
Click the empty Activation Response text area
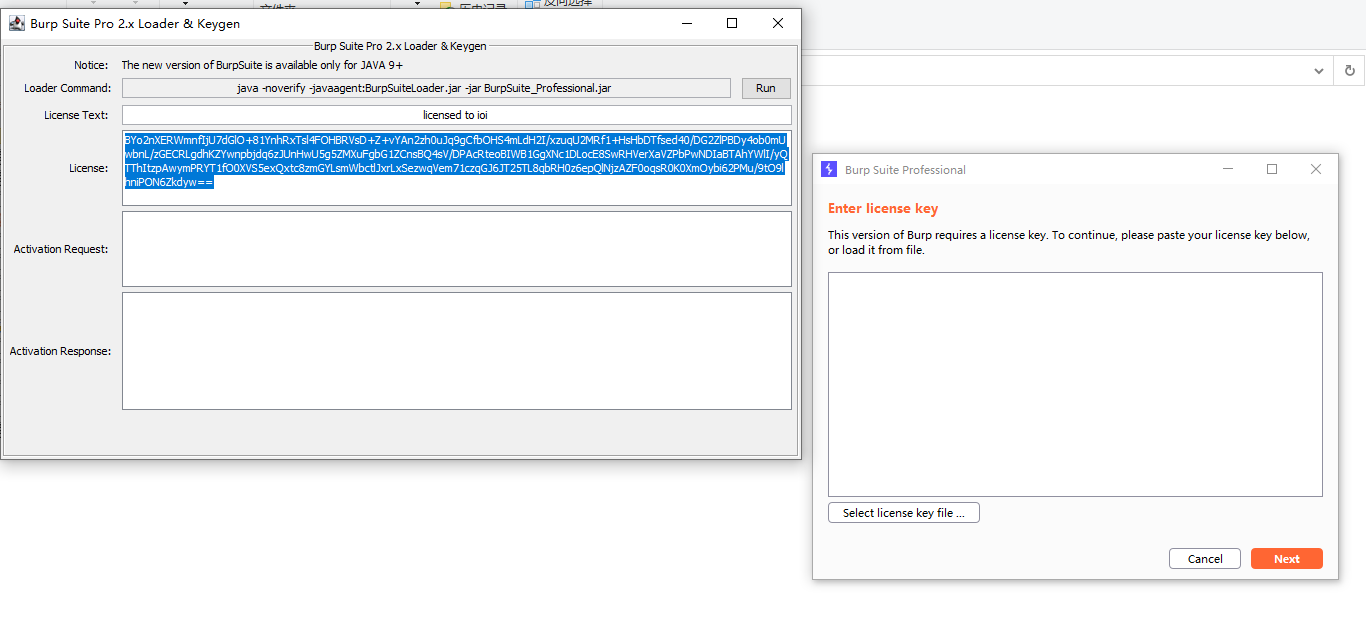(456, 351)
